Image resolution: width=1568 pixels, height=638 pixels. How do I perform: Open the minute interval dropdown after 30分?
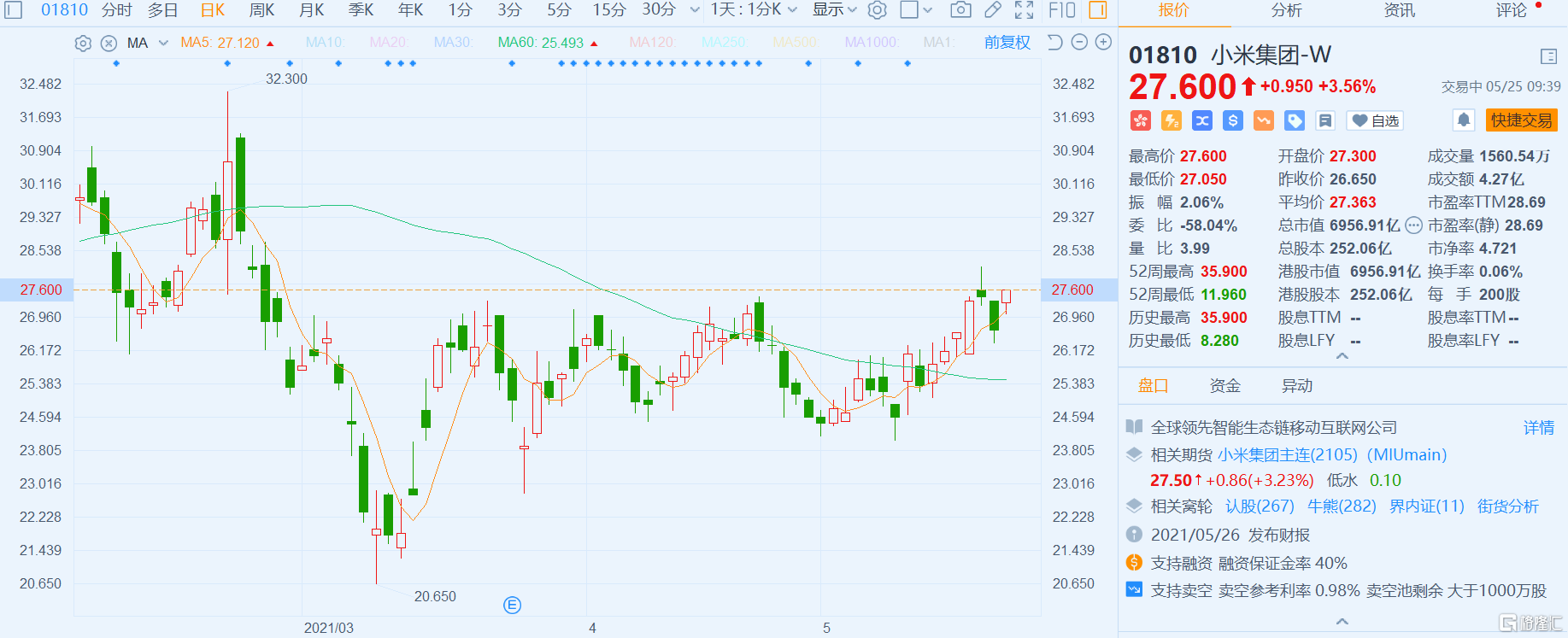(695, 10)
